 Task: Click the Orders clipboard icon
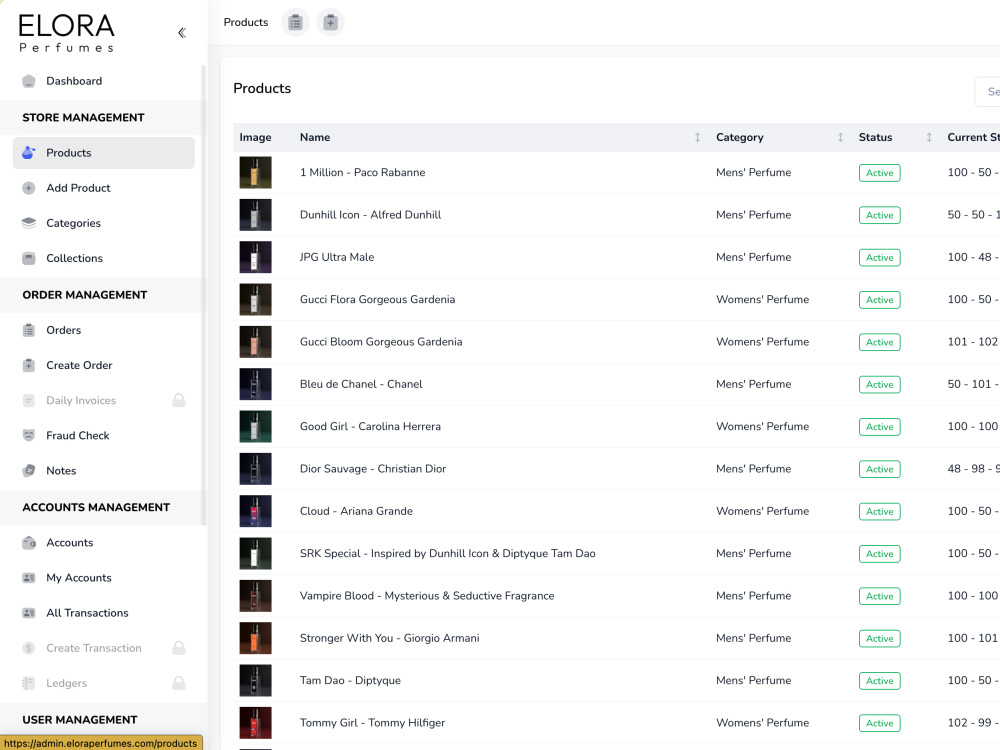point(29,330)
